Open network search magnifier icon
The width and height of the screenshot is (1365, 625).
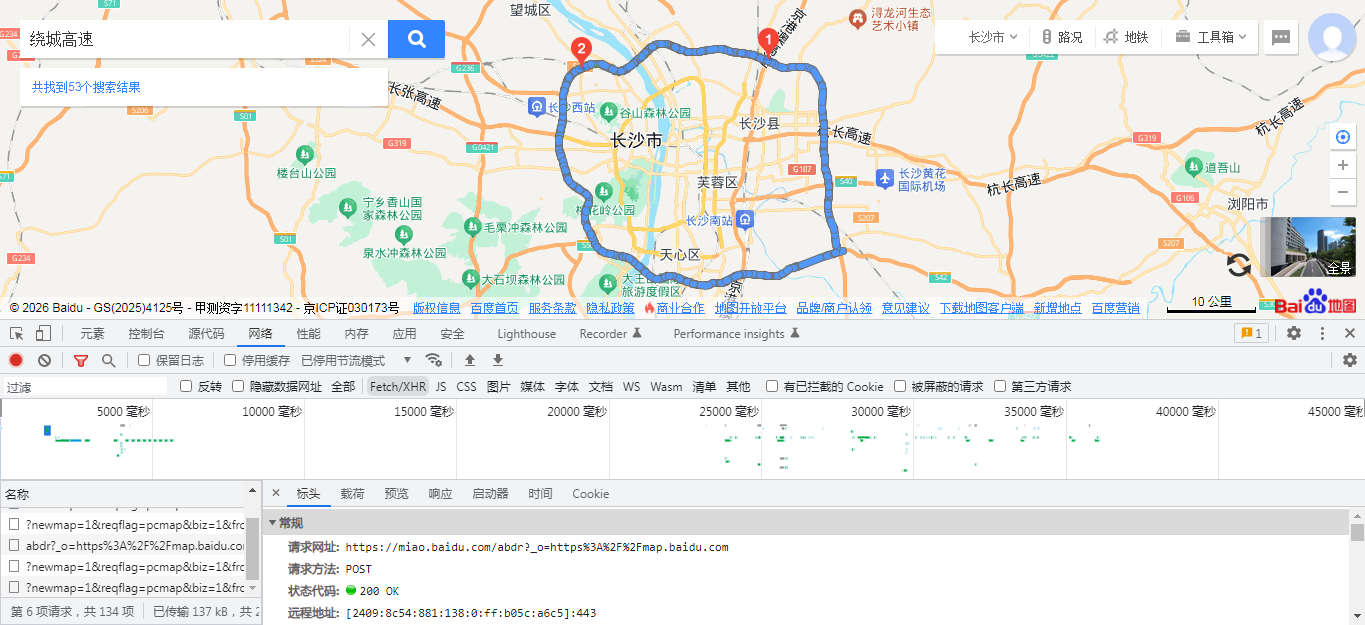point(108,360)
